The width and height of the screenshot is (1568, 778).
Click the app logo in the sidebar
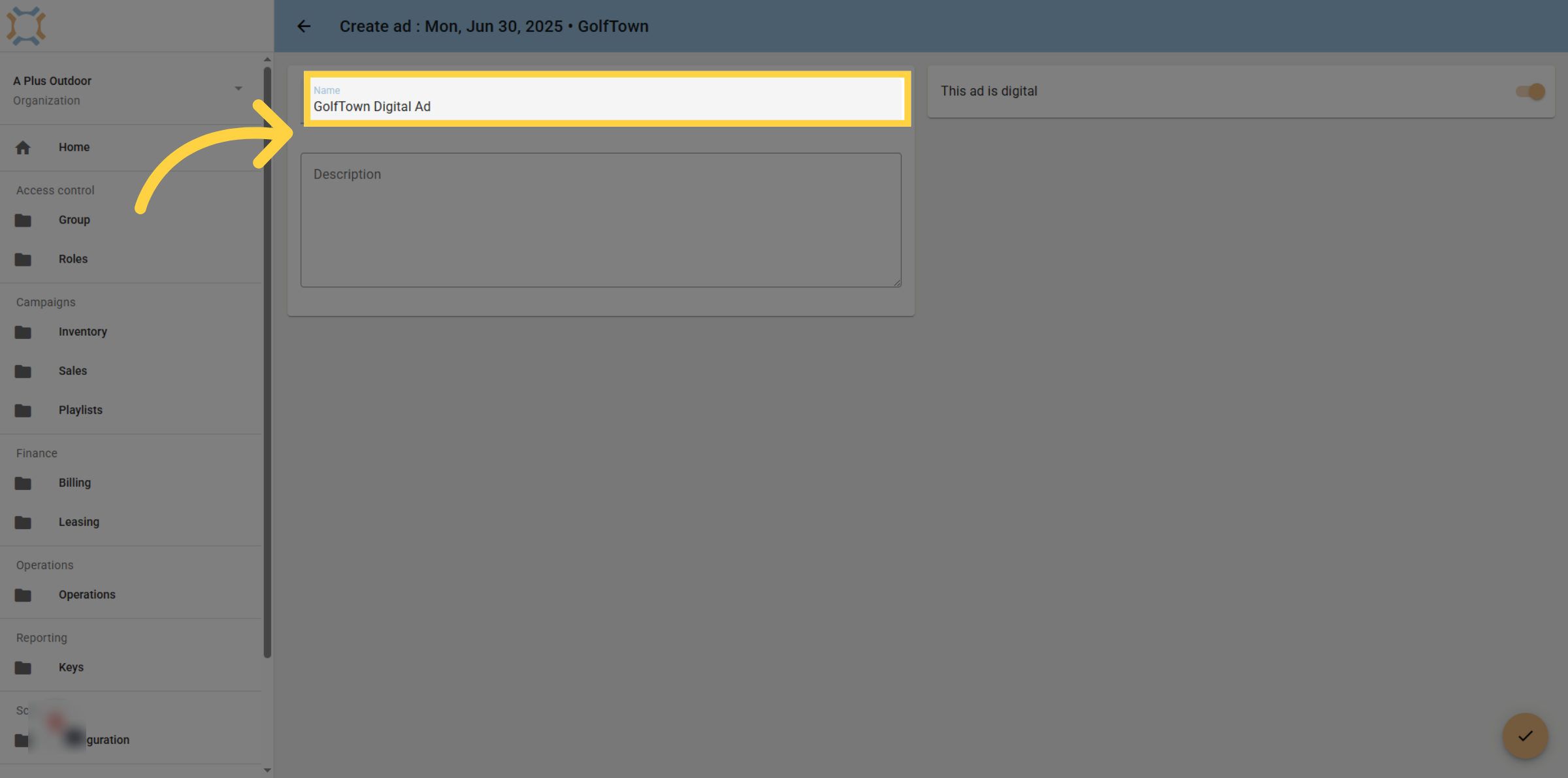pos(26,26)
